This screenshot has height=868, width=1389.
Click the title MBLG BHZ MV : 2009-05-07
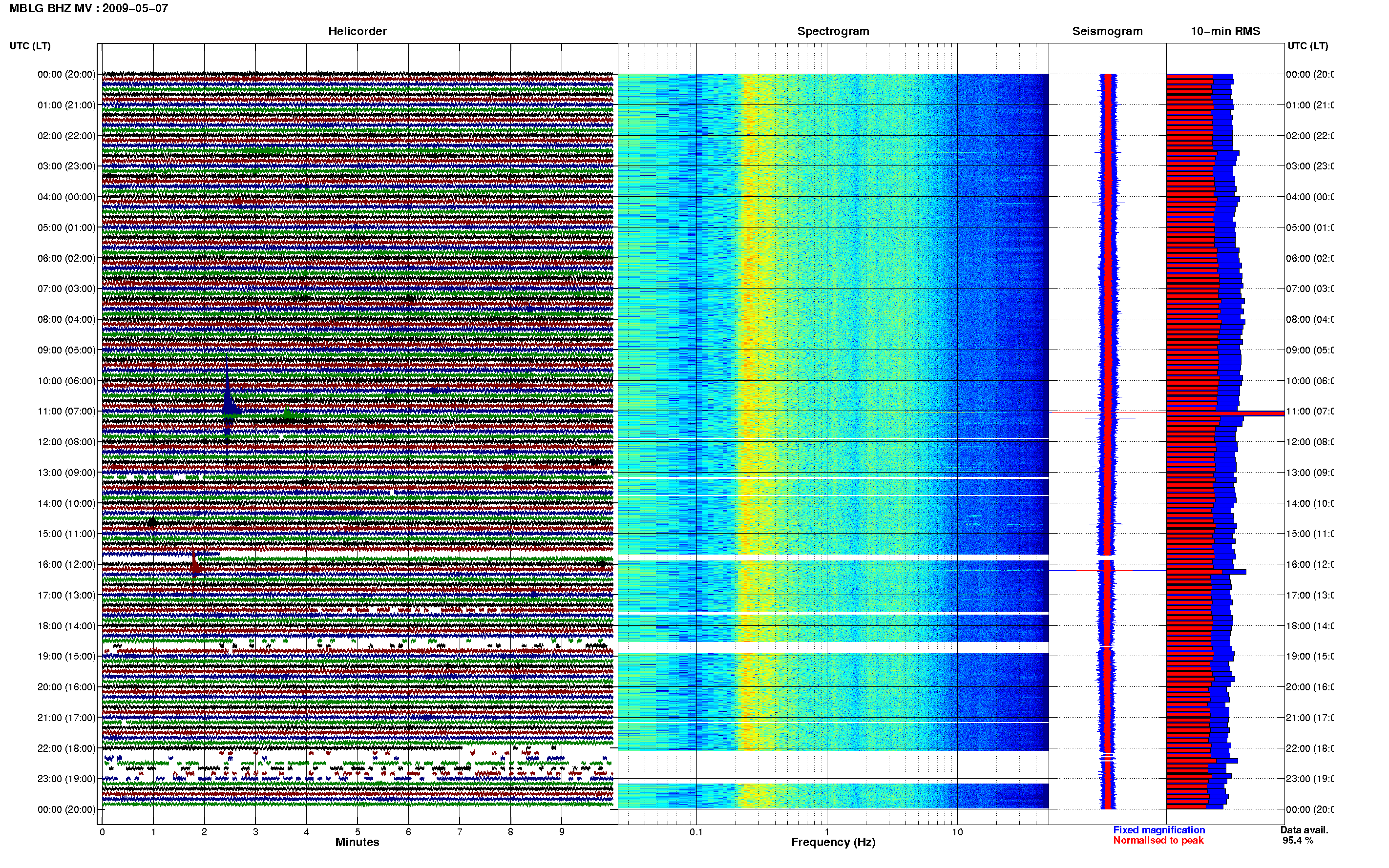(88, 8)
